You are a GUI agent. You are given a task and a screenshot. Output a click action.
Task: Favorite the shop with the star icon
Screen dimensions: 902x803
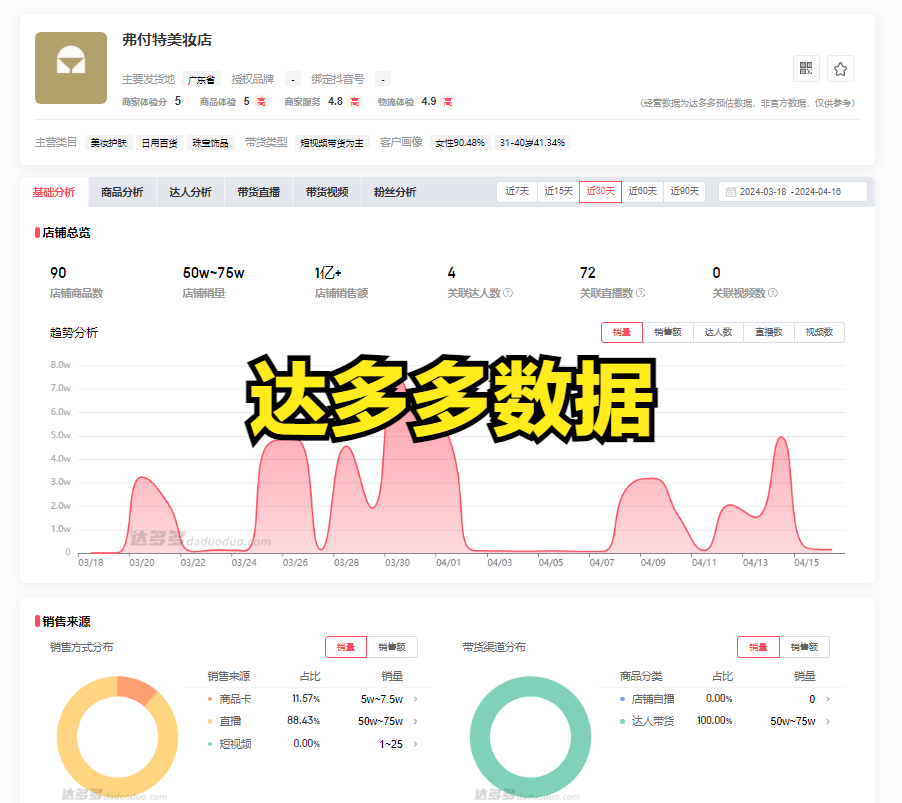pos(840,69)
